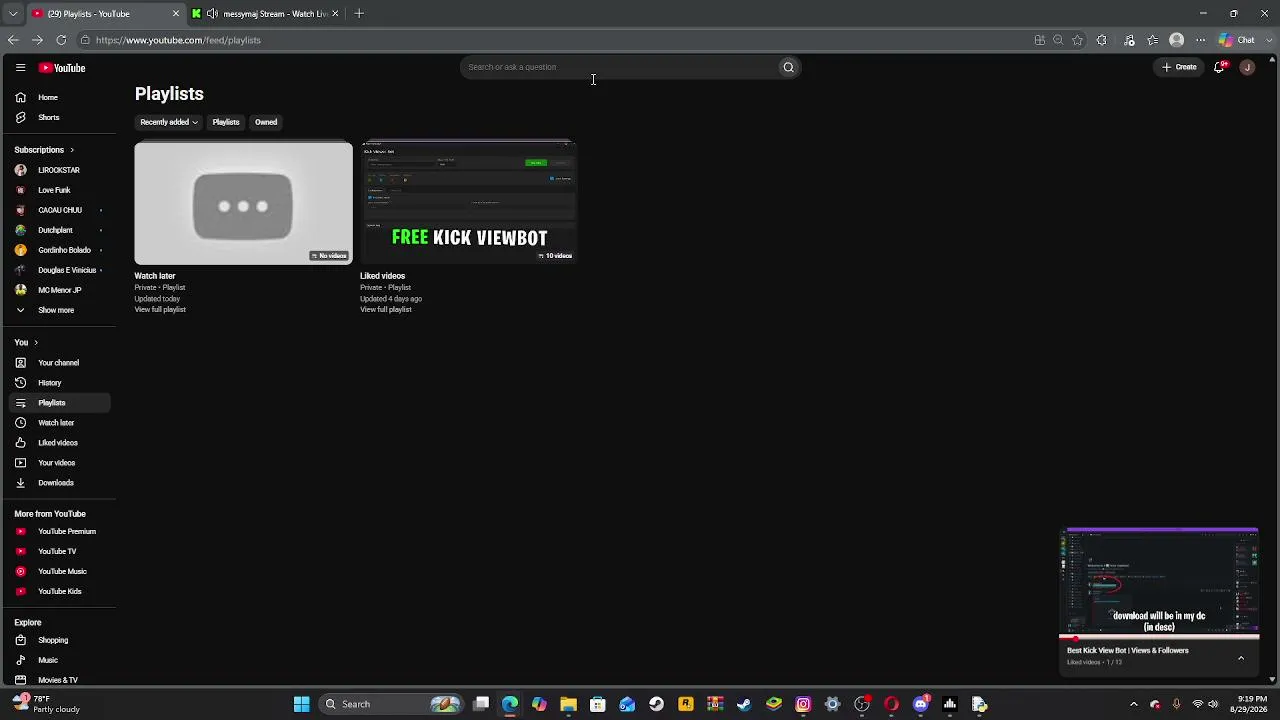Open YouTube Music link
This screenshot has height=720, width=1280.
point(59,571)
